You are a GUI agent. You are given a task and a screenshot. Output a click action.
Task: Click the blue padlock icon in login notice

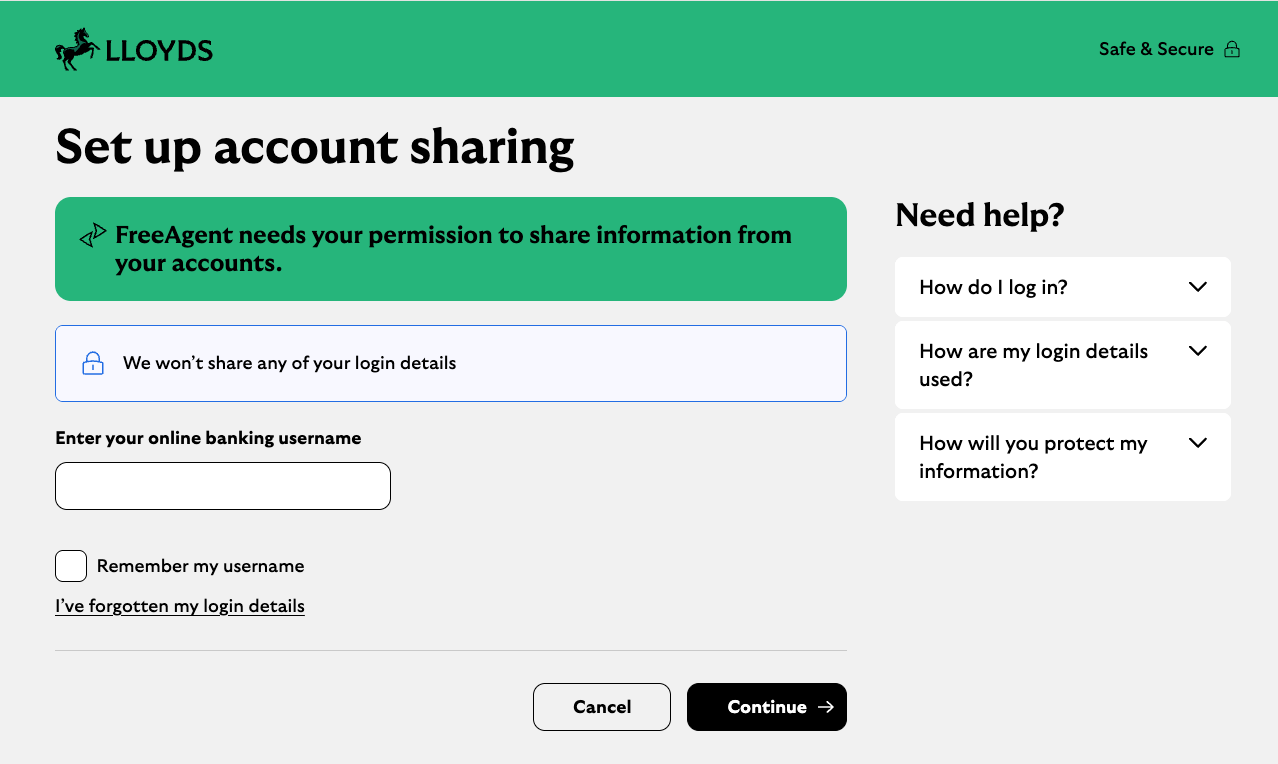(x=93, y=363)
